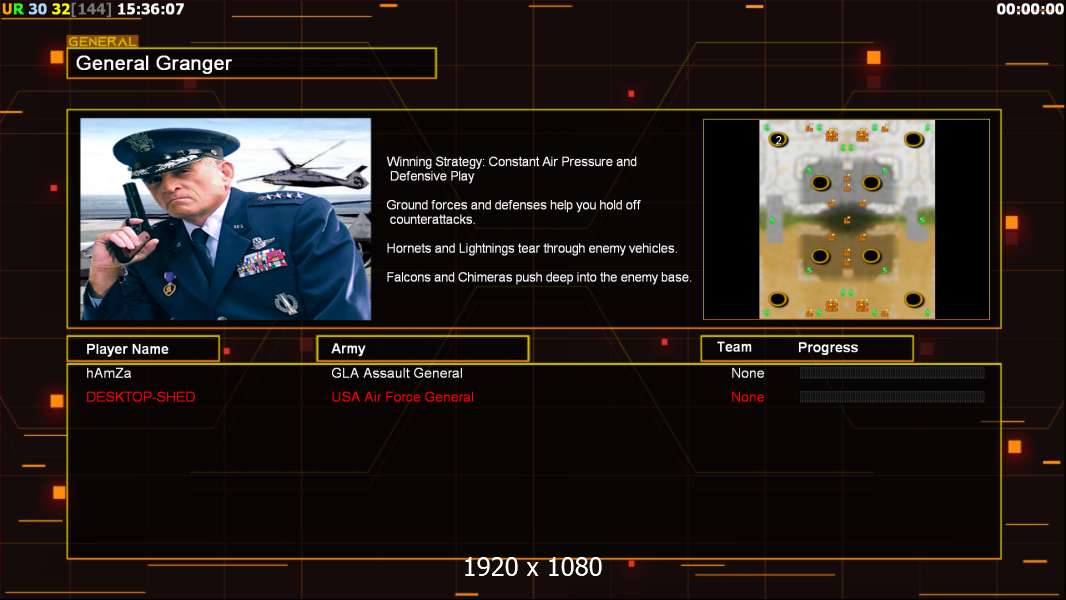Click the 'USA Air Force General' army entry
This screenshot has height=600, width=1066.
point(402,397)
